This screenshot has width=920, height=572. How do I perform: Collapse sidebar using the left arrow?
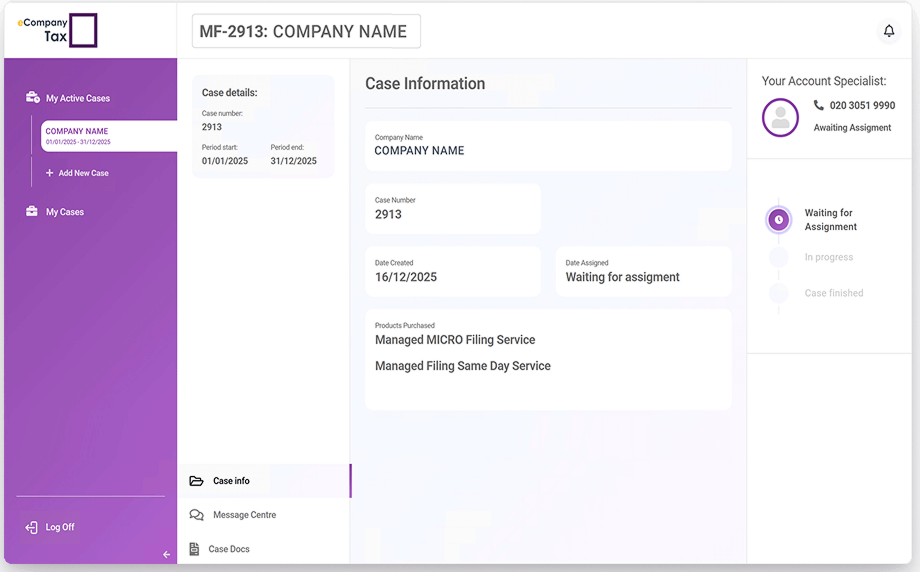tap(167, 555)
